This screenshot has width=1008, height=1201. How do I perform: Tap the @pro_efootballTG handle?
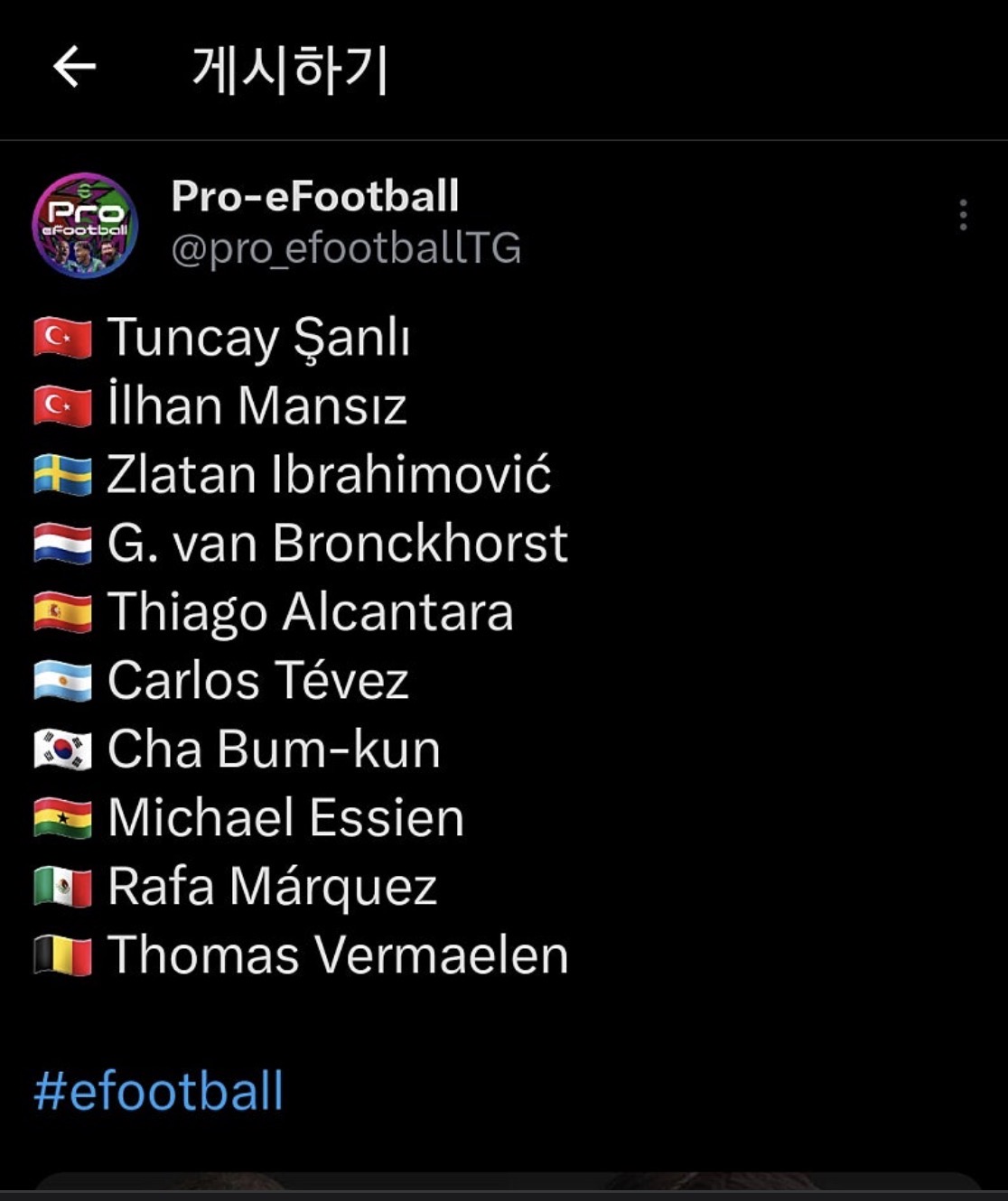pos(346,248)
